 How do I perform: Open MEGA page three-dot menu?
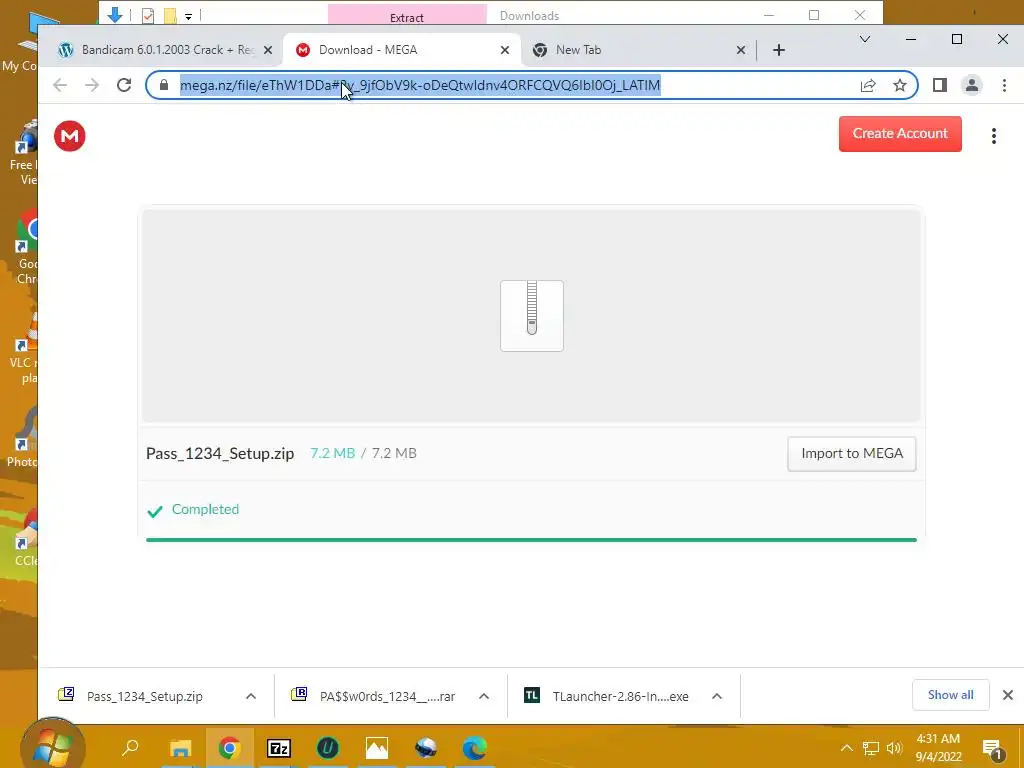(993, 136)
